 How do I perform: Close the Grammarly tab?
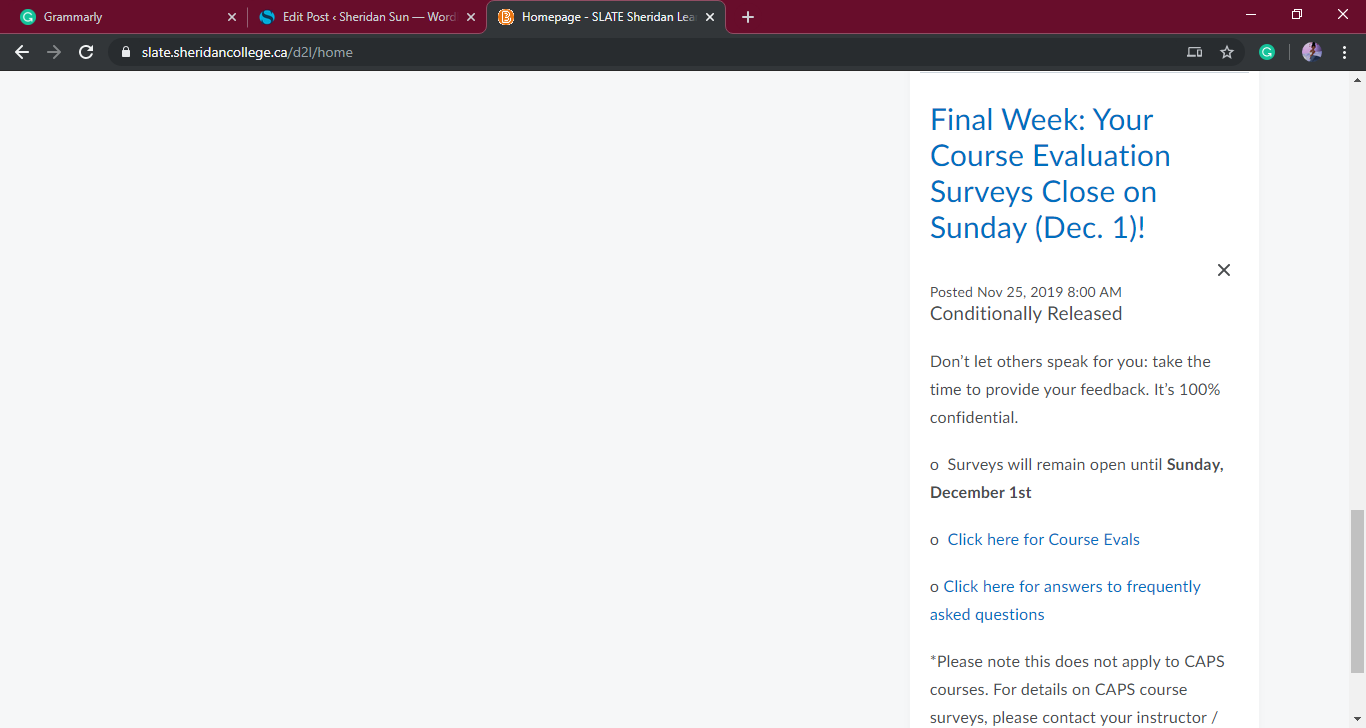(232, 17)
